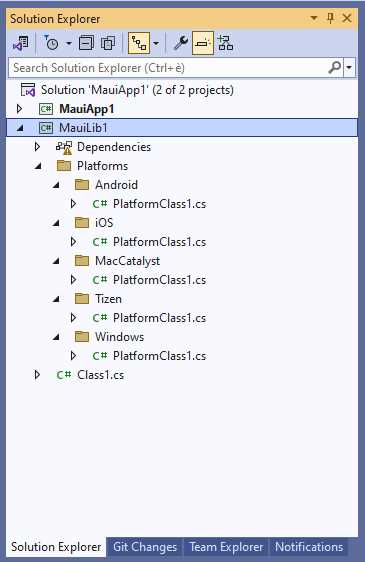The image size is (365, 562).
Task: Collapse the Platforms folder
Action: point(38,166)
